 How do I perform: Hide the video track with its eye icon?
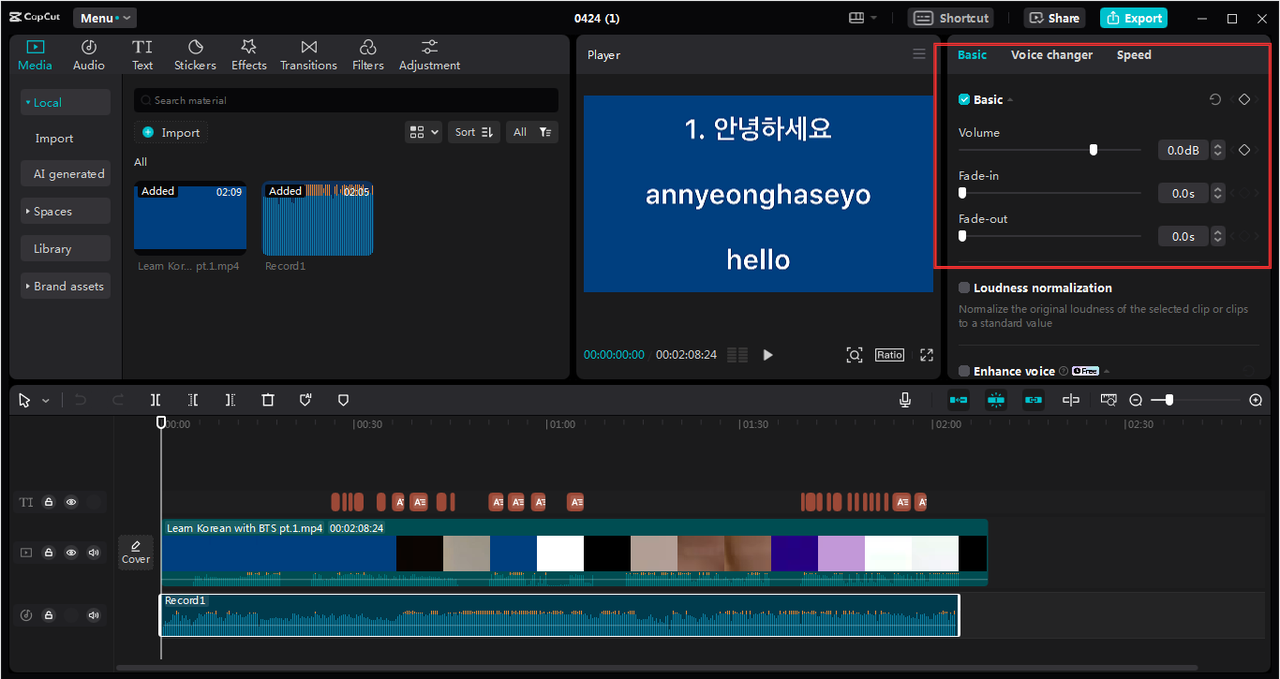tap(71, 552)
